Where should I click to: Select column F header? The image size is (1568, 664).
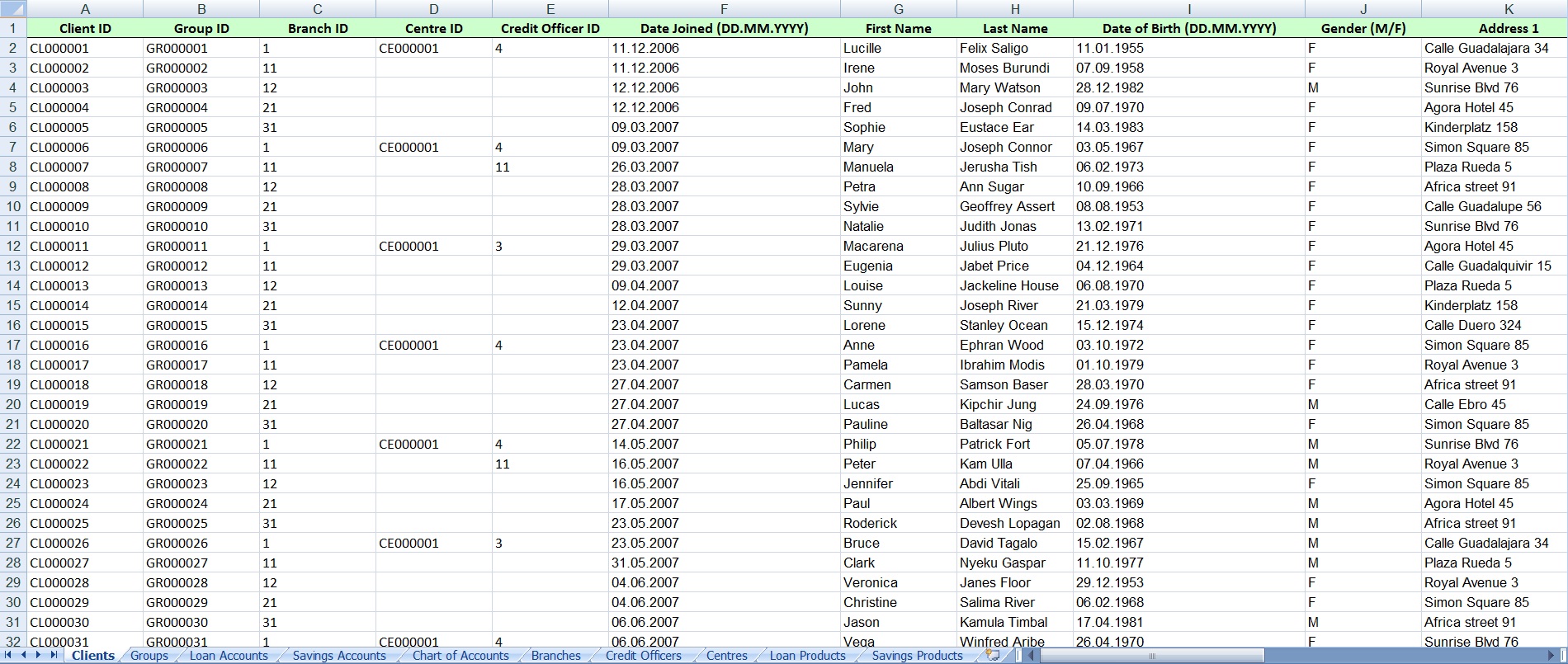click(x=724, y=9)
